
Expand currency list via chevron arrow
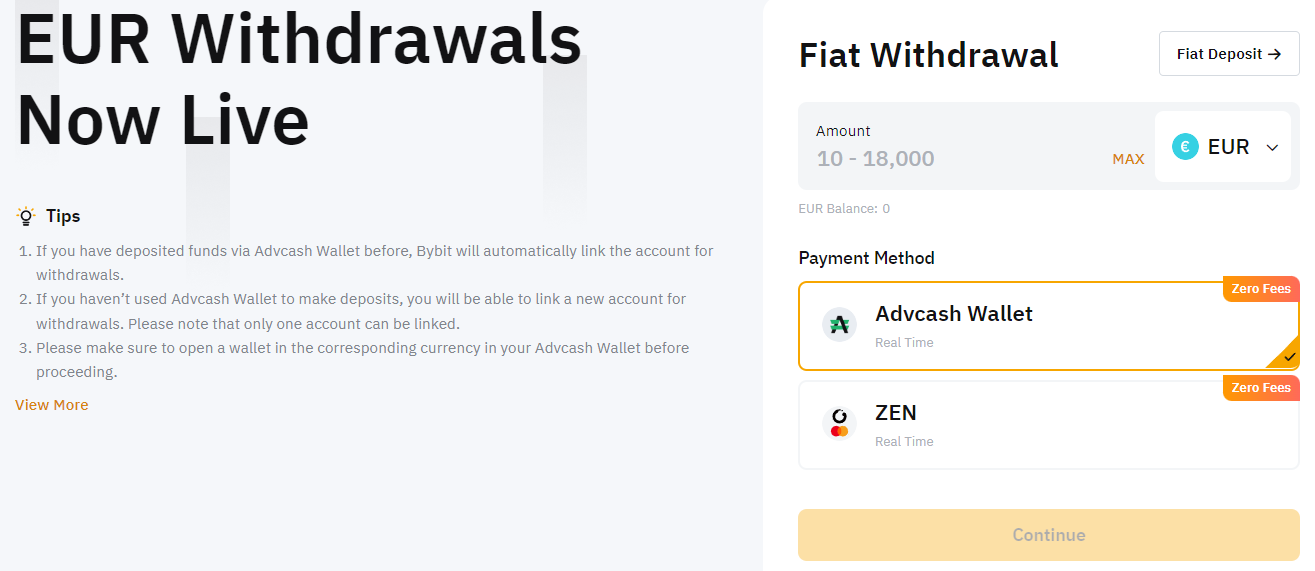pos(1272,148)
